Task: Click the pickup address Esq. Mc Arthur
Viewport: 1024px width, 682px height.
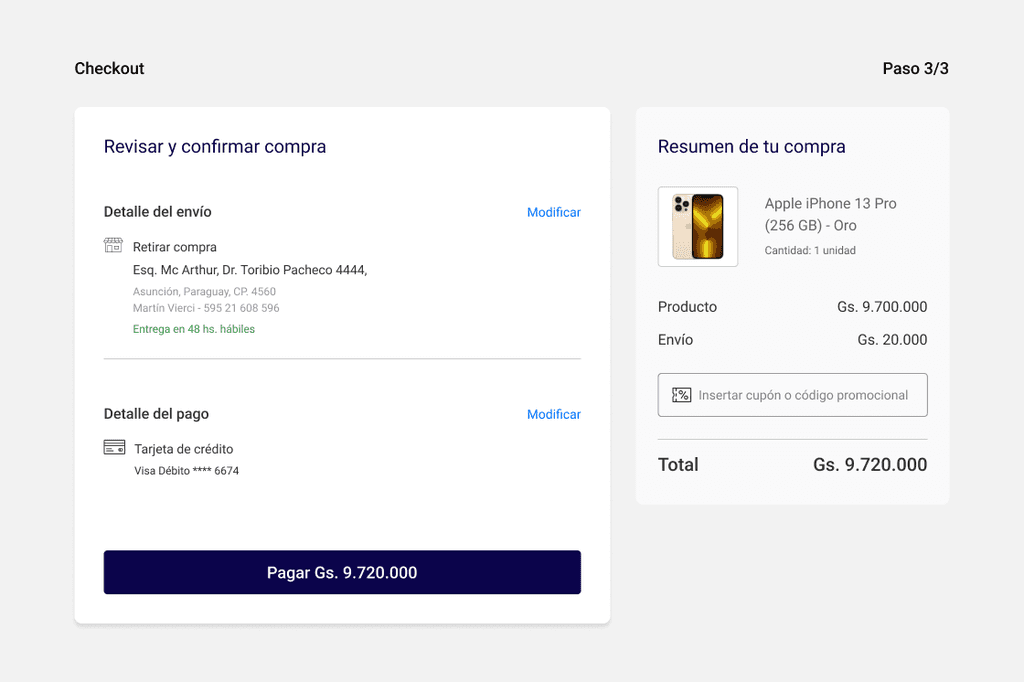Action: point(249,270)
